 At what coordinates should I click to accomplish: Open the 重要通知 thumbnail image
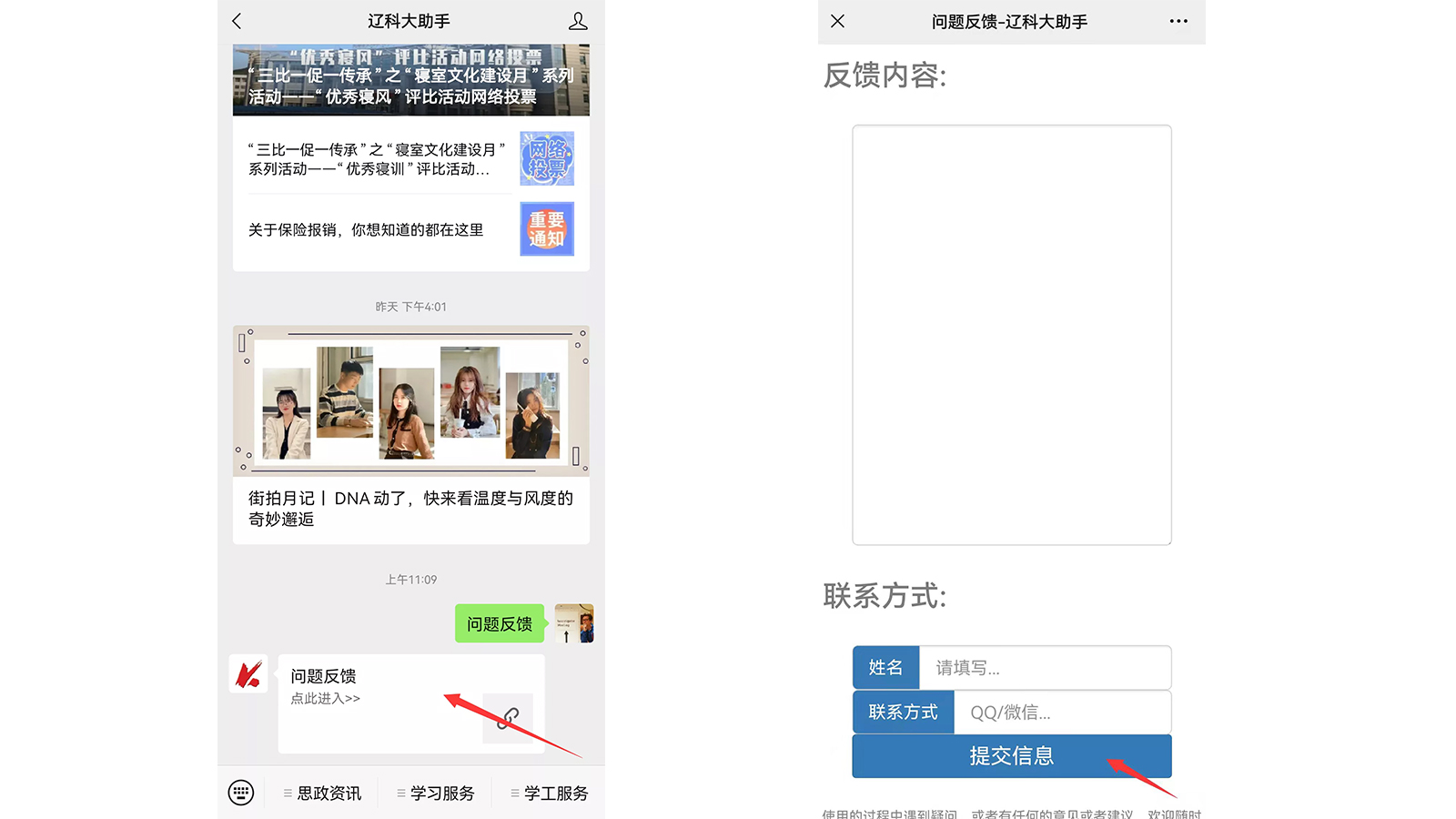(547, 228)
